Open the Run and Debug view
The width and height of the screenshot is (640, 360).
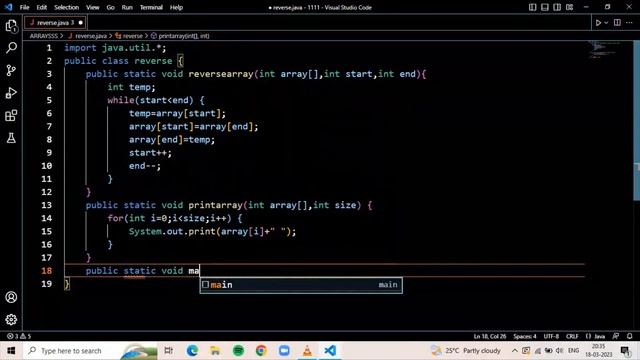coord(11,93)
